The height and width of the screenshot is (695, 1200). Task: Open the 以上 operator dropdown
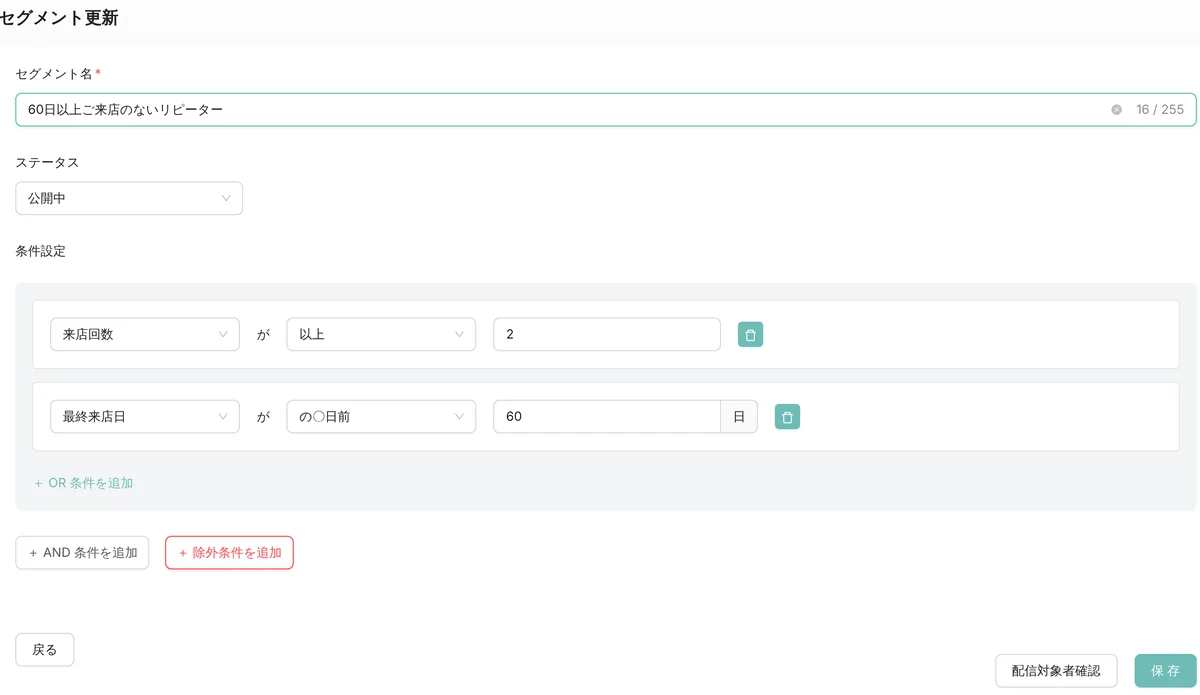pyautogui.click(x=381, y=335)
